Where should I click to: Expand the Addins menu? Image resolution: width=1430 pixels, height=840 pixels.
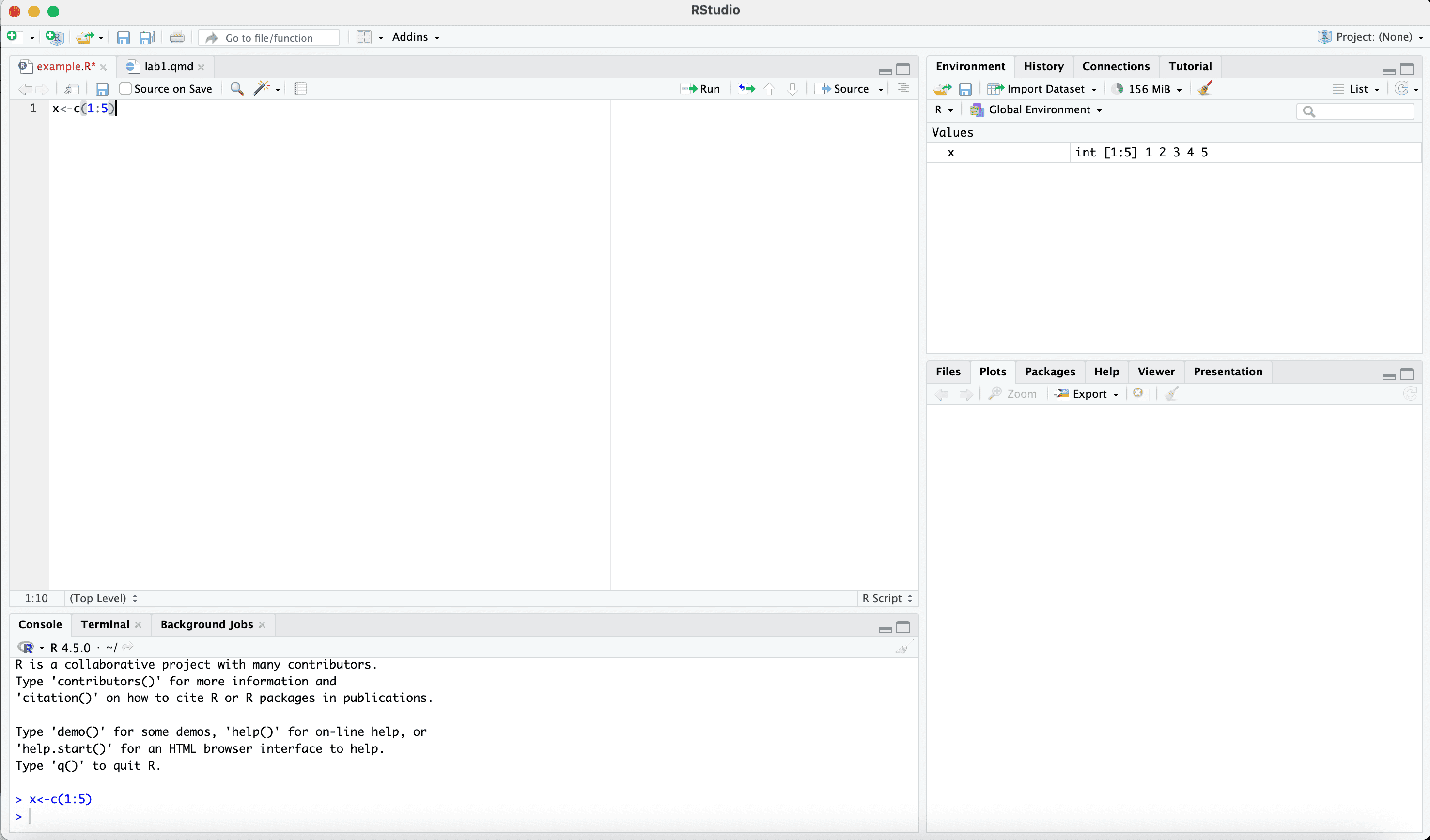pyautogui.click(x=415, y=37)
